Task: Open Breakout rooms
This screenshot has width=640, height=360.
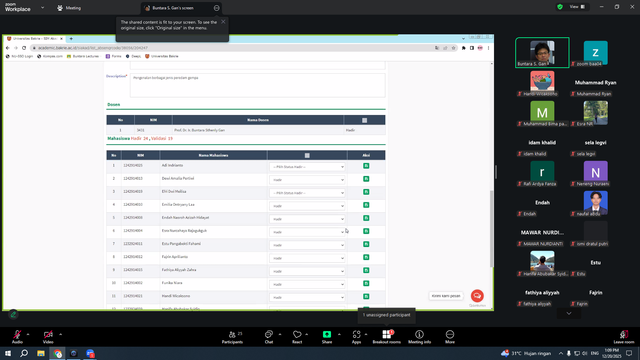Action: point(387,337)
